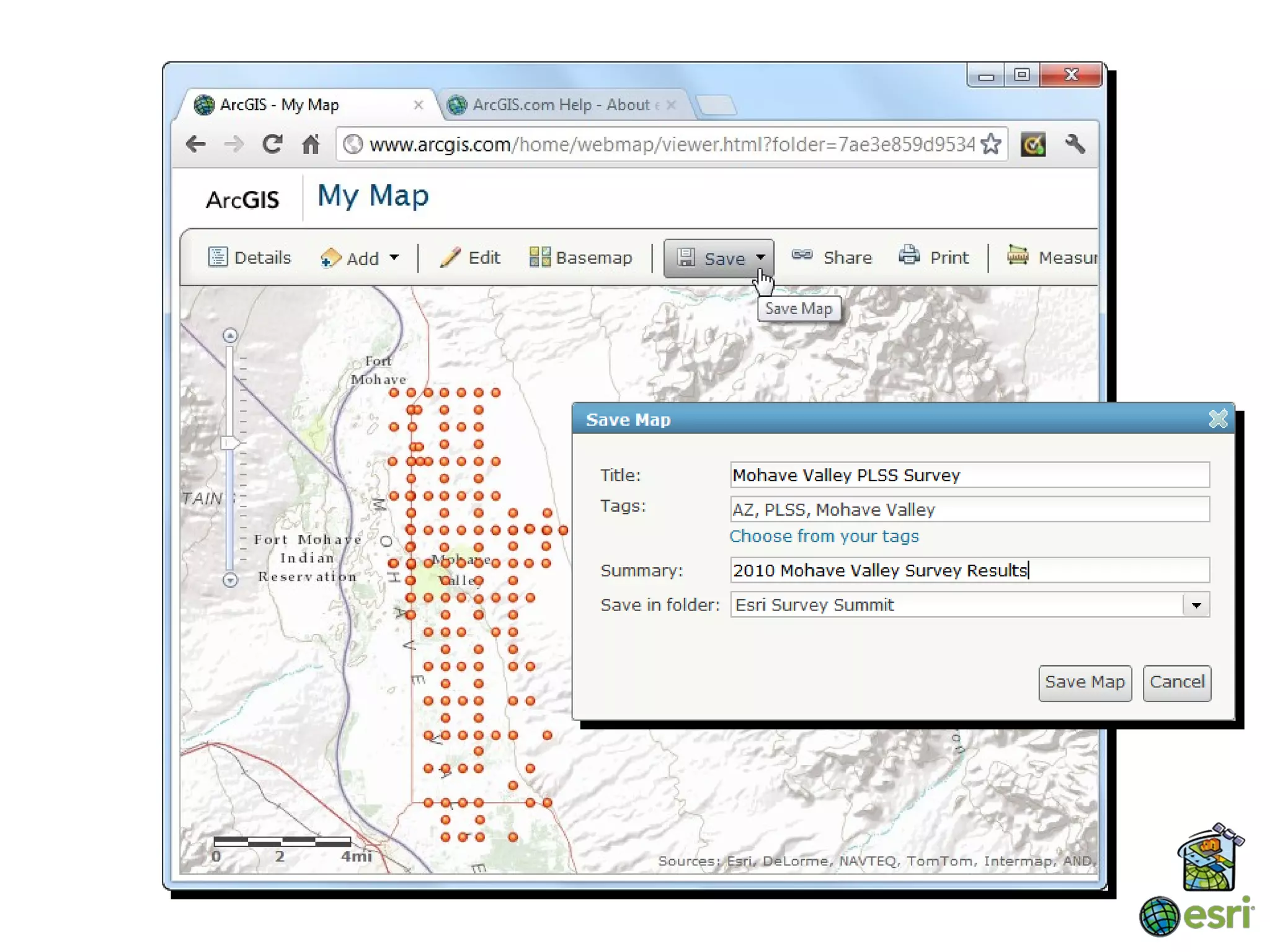This screenshot has height=952, width=1270.
Task: Open the Save in folder dropdown
Action: coord(1196,605)
